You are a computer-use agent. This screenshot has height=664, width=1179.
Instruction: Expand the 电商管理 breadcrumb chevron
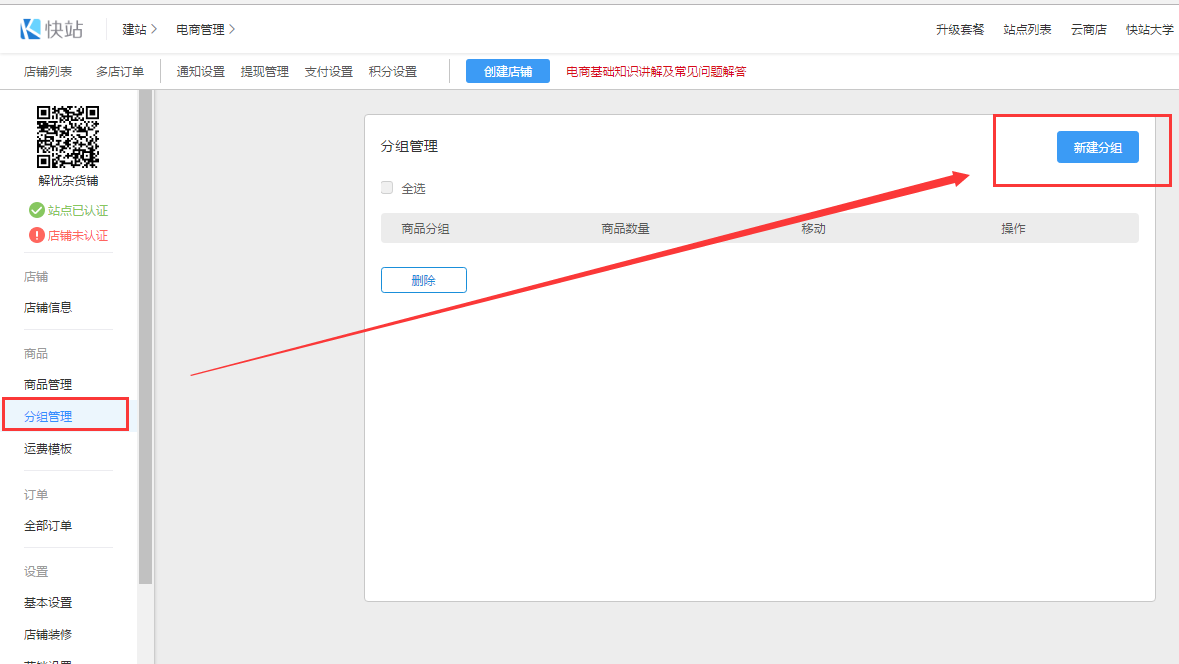click(x=232, y=30)
